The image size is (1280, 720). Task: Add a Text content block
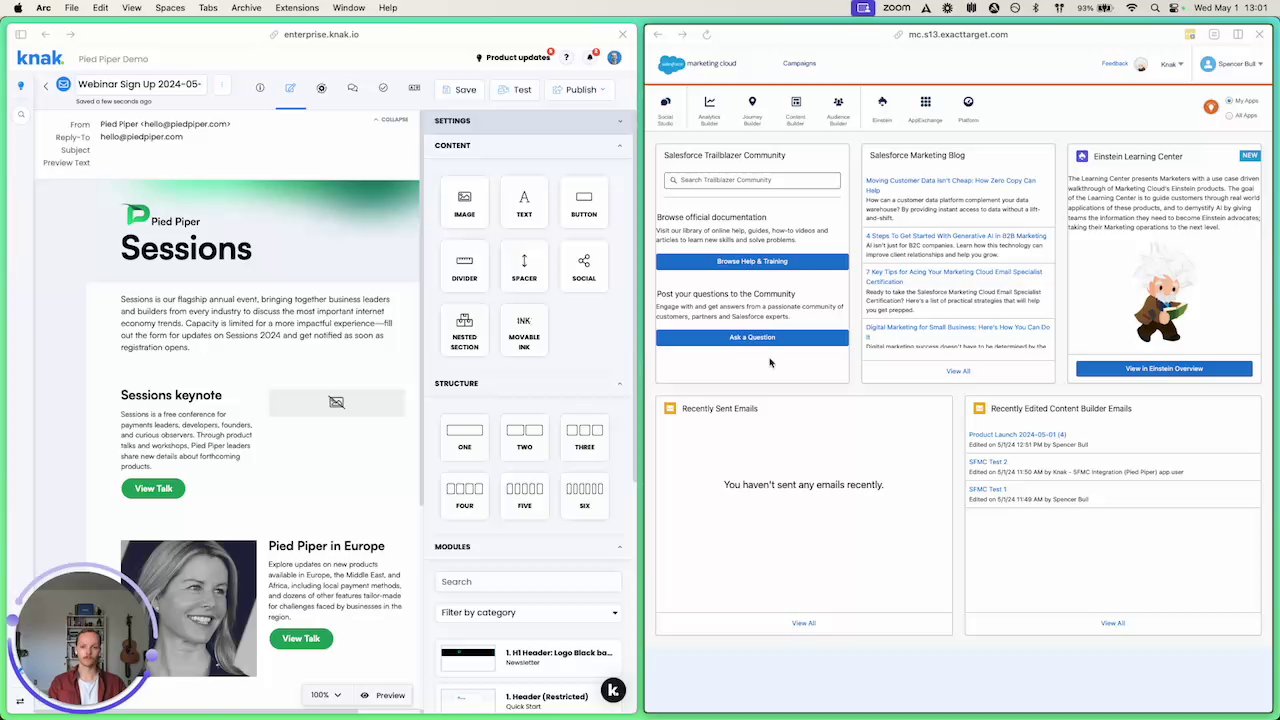pyautogui.click(x=524, y=203)
